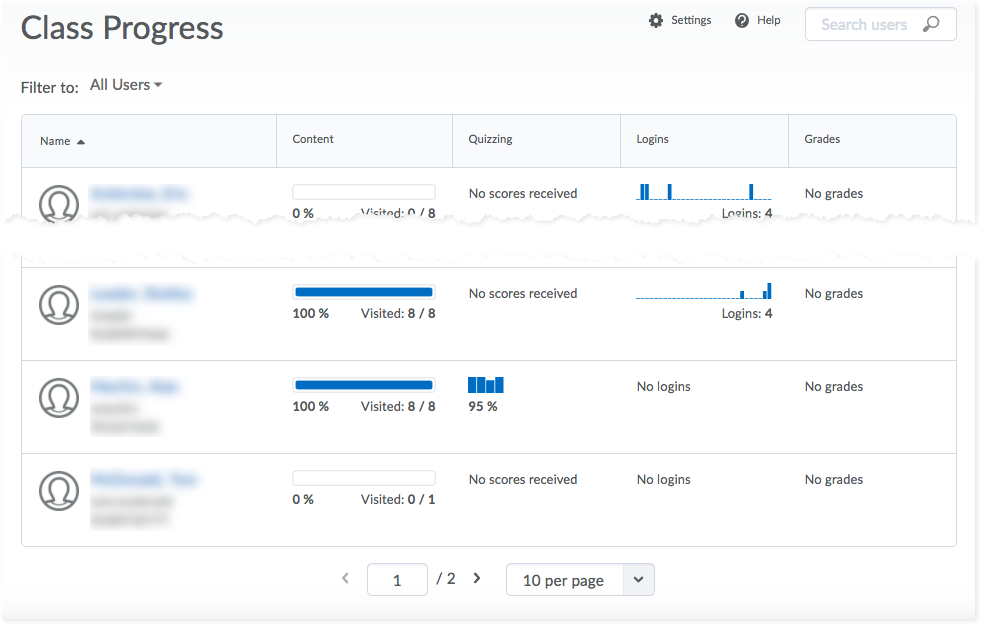
Task: Click the 95 % quizzing bar chart
Action: (x=486, y=385)
